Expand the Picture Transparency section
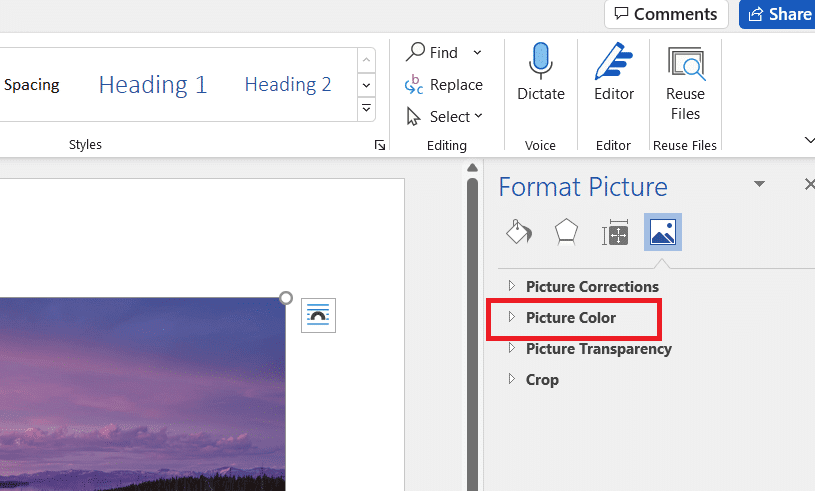The height and width of the screenshot is (491, 815). [598, 349]
